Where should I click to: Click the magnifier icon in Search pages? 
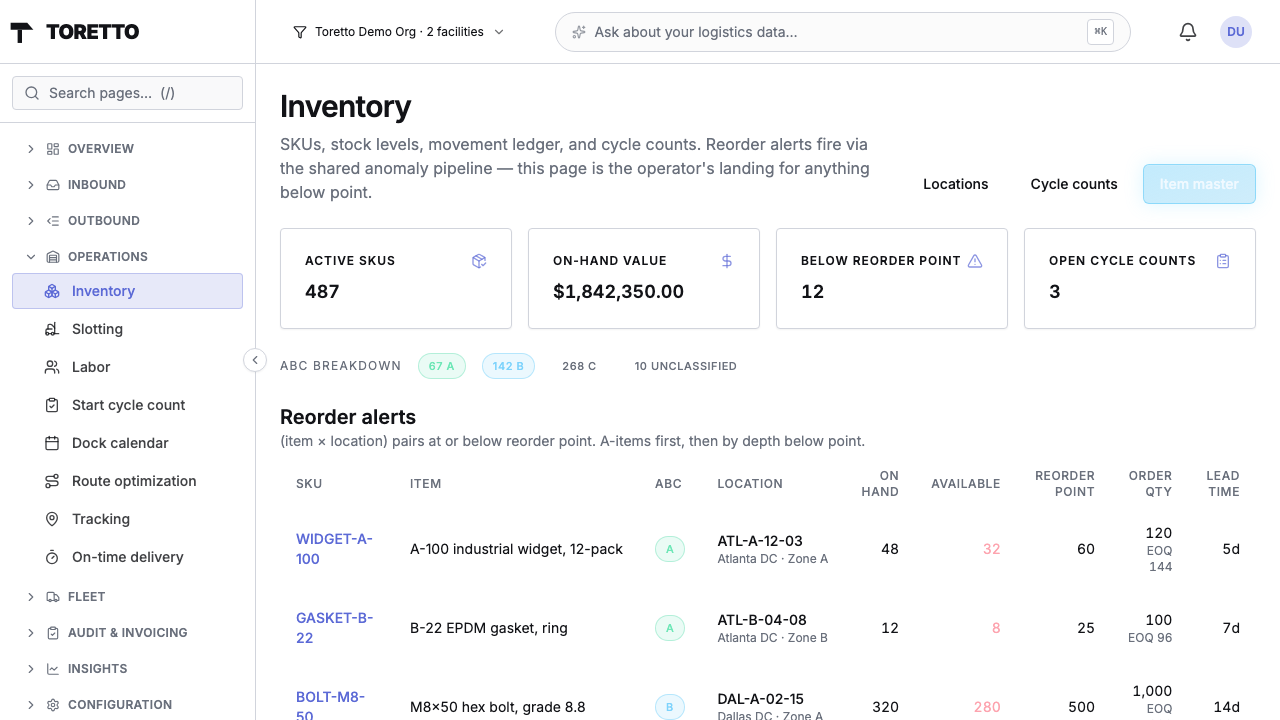[32, 93]
